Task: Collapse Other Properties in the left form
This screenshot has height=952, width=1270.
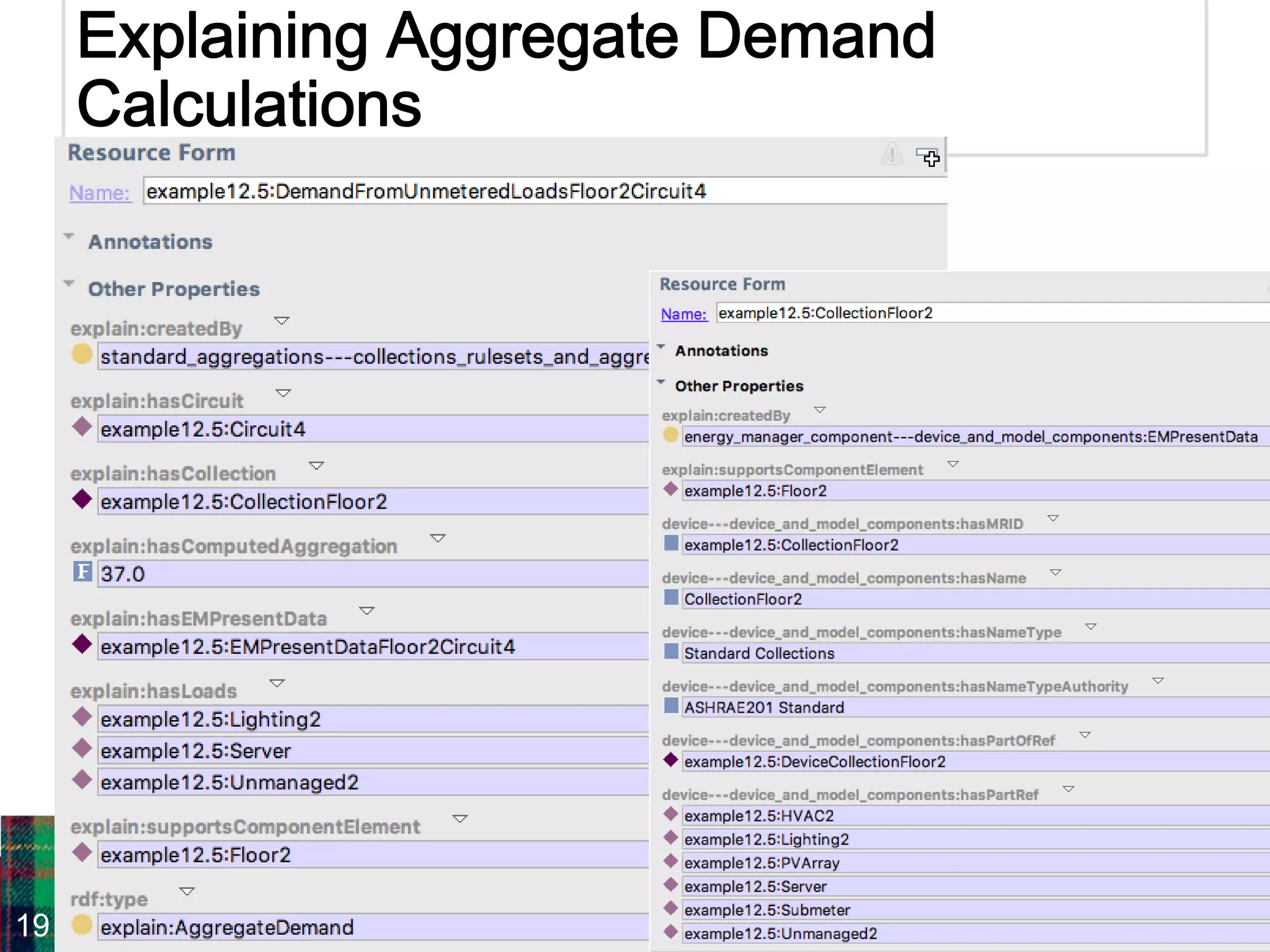Action: 69,284
